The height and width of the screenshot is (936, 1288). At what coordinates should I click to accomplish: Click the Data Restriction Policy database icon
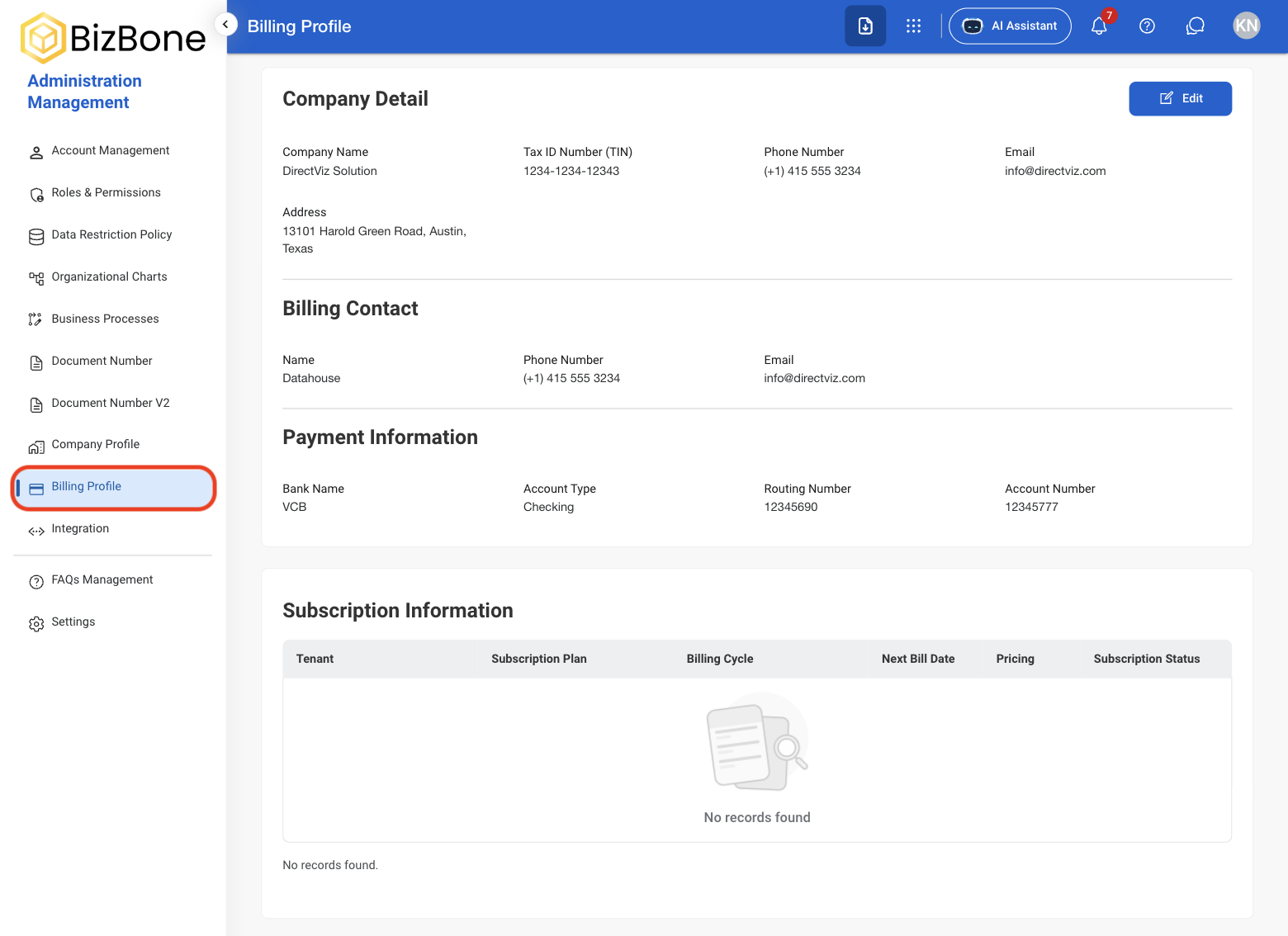[36, 237]
